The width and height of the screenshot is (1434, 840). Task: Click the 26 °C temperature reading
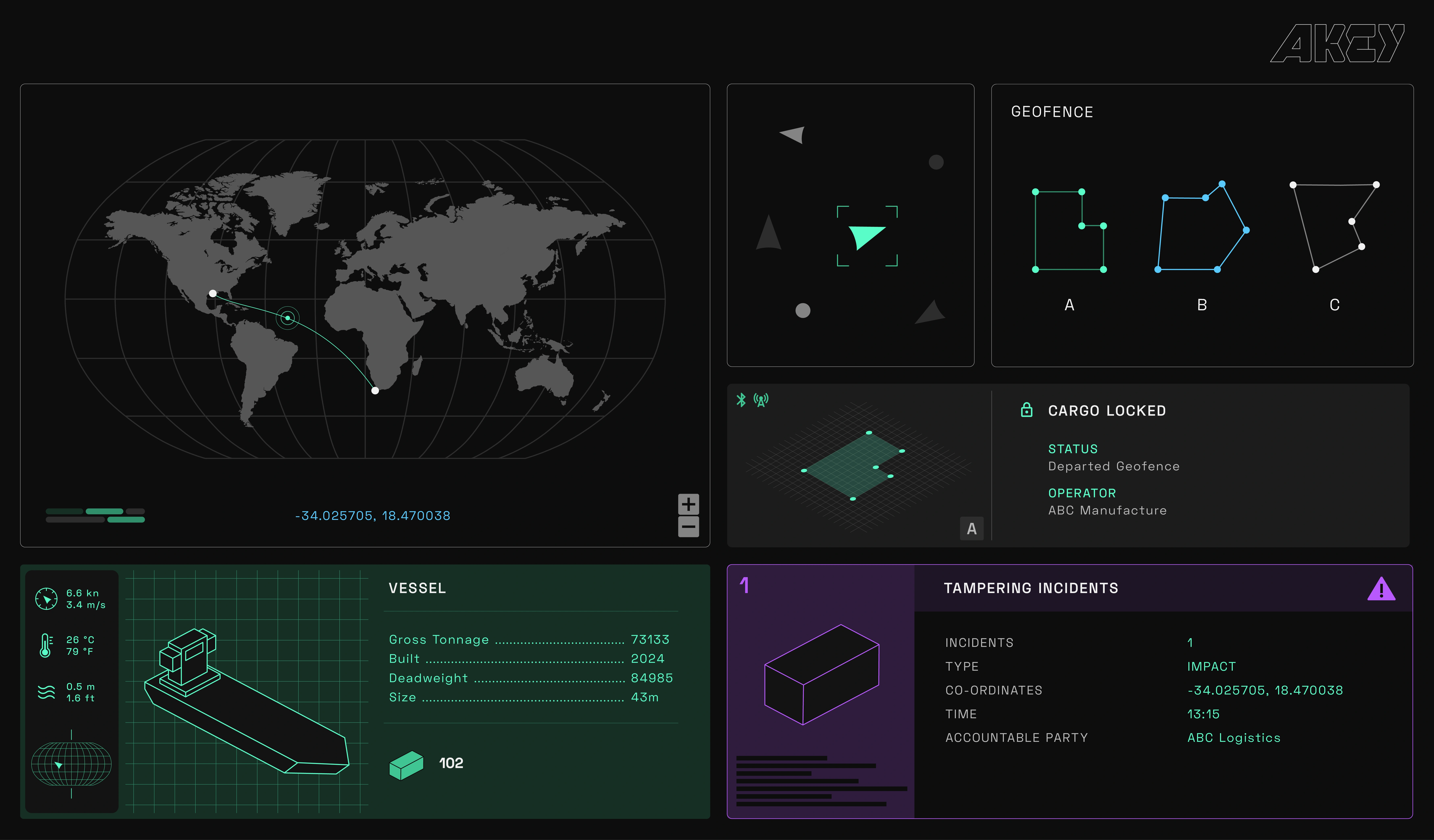pyautogui.click(x=80, y=640)
